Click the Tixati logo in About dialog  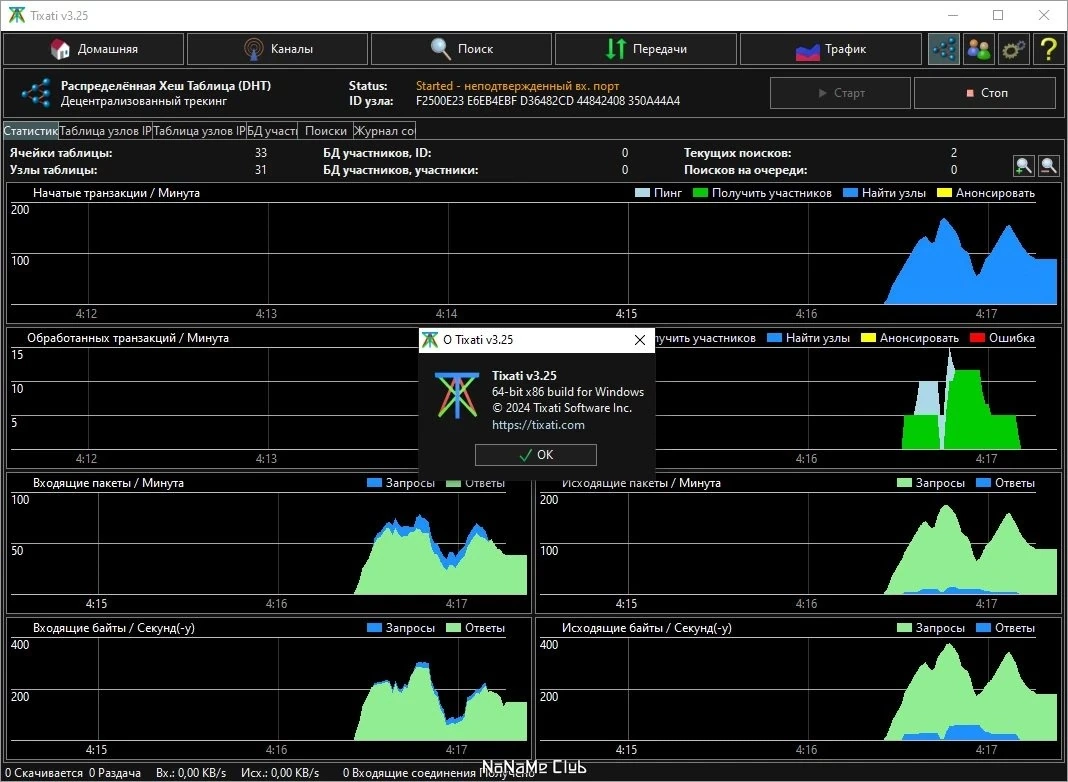457,395
